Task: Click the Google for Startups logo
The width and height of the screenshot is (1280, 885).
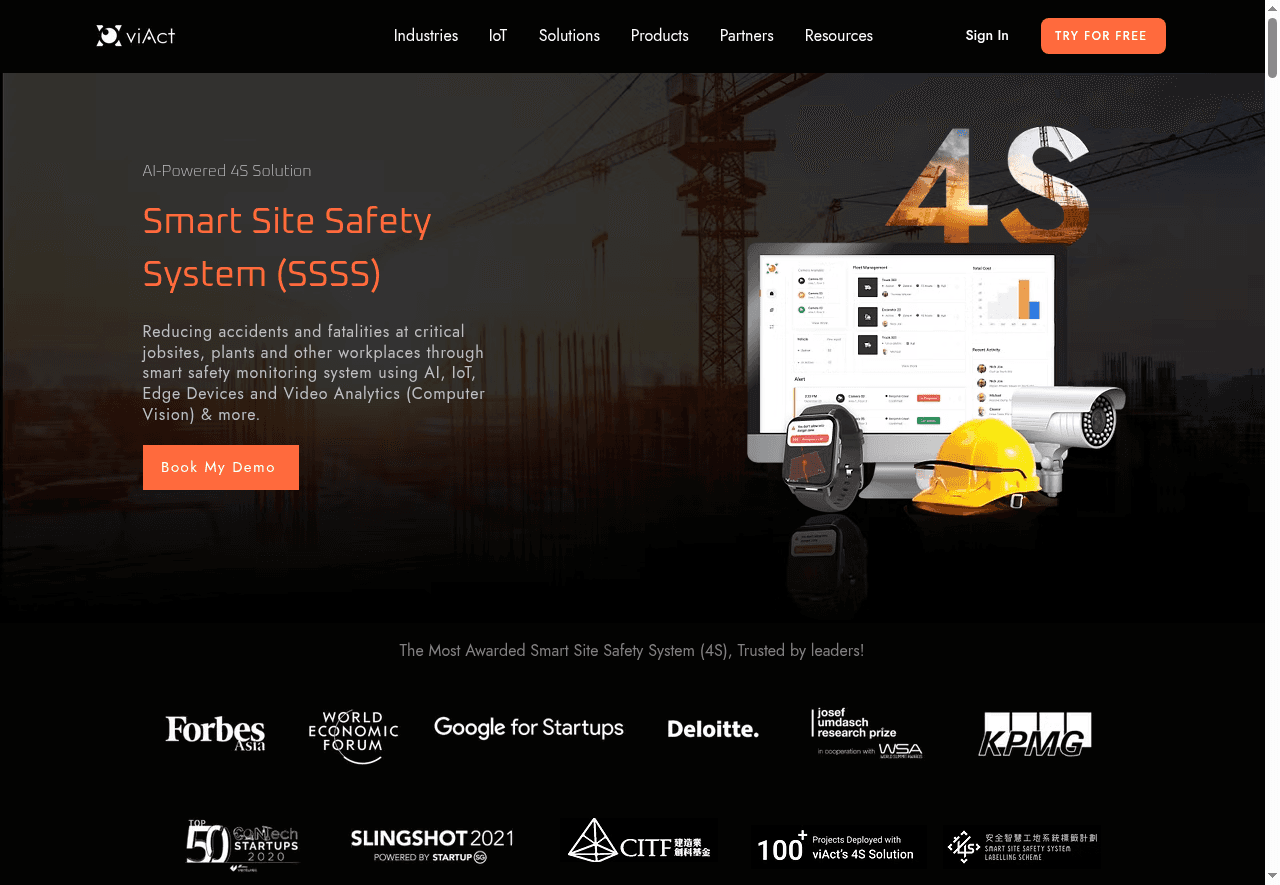Action: (529, 728)
